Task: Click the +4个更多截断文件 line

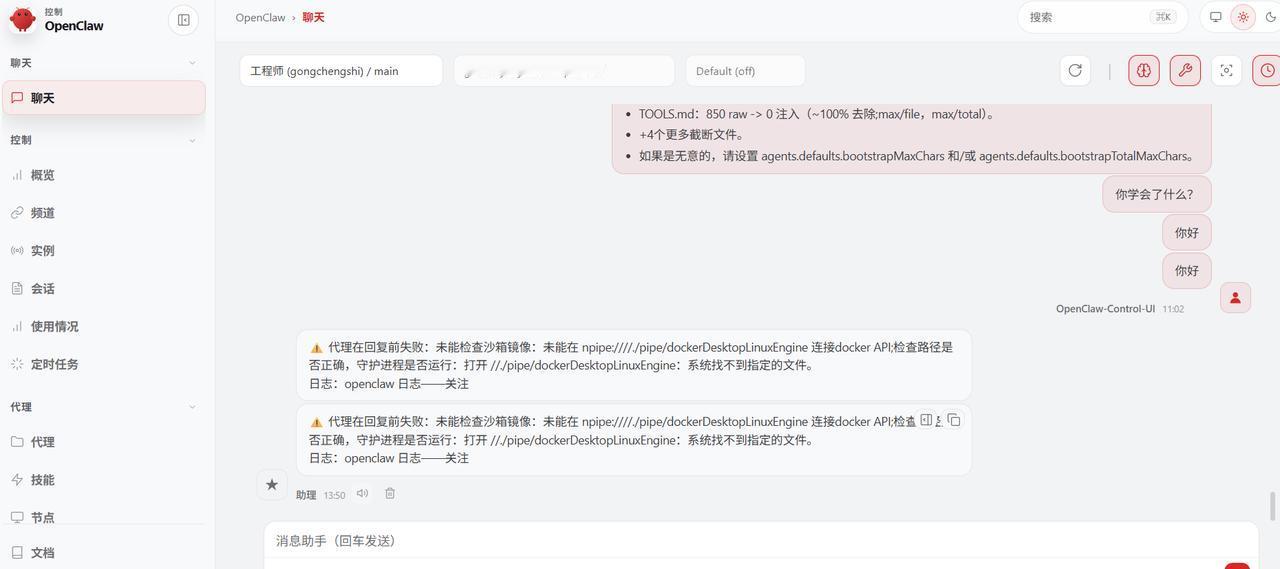Action: [692, 135]
